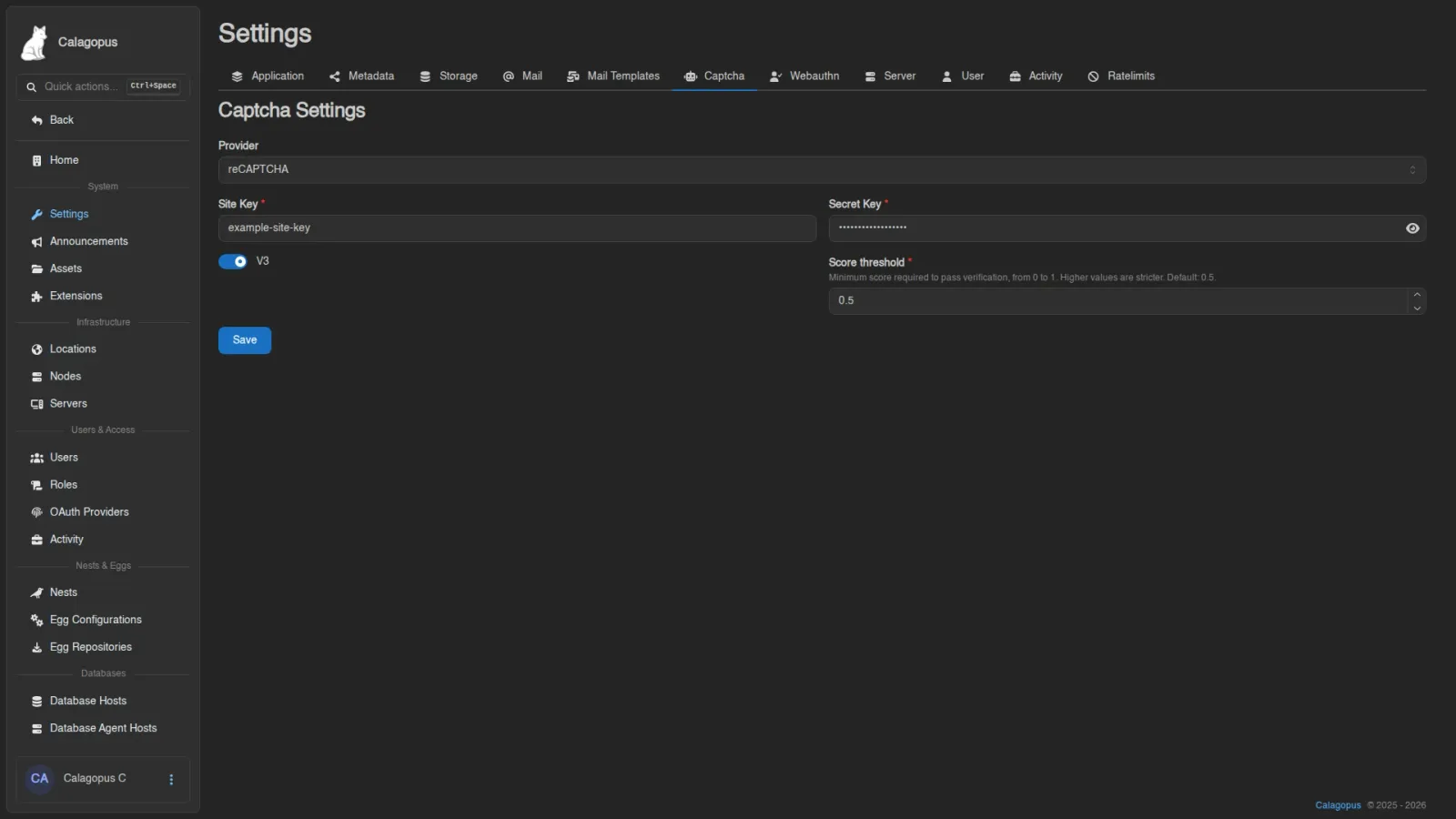Open the User settings tab
This screenshot has width=1456, height=819.
coord(963,76)
